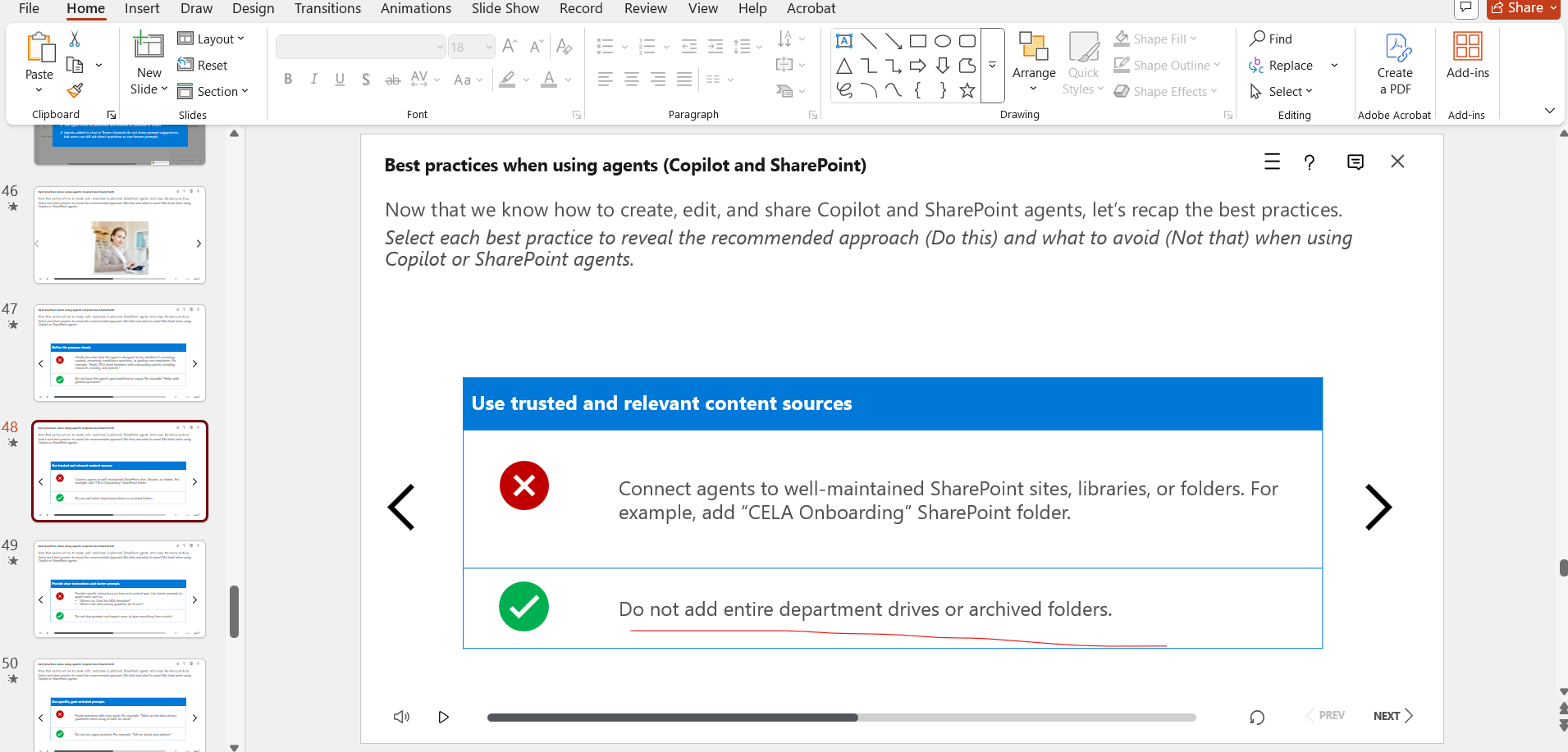Image resolution: width=1568 pixels, height=752 pixels.
Task: Open Add-ins
Action: point(1467,56)
